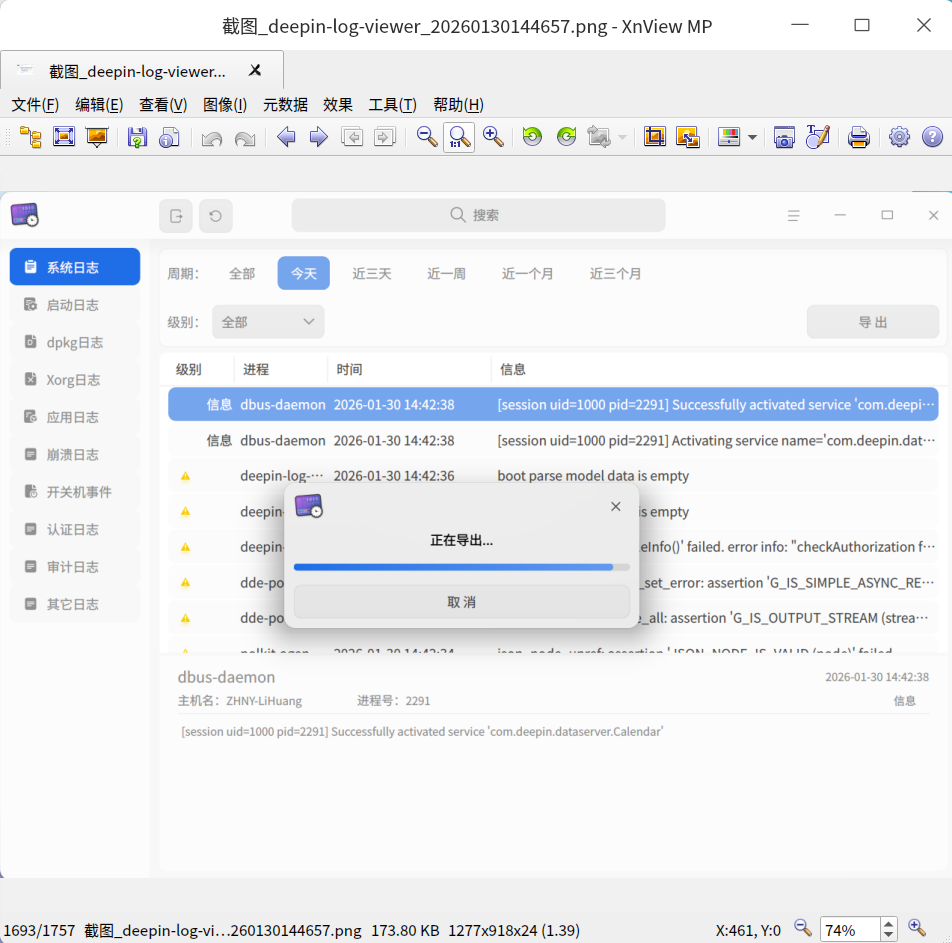Viewport: 952px width, 943px height.
Task: Go to previous file with blue left arrow
Action: [x=286, y=137]
